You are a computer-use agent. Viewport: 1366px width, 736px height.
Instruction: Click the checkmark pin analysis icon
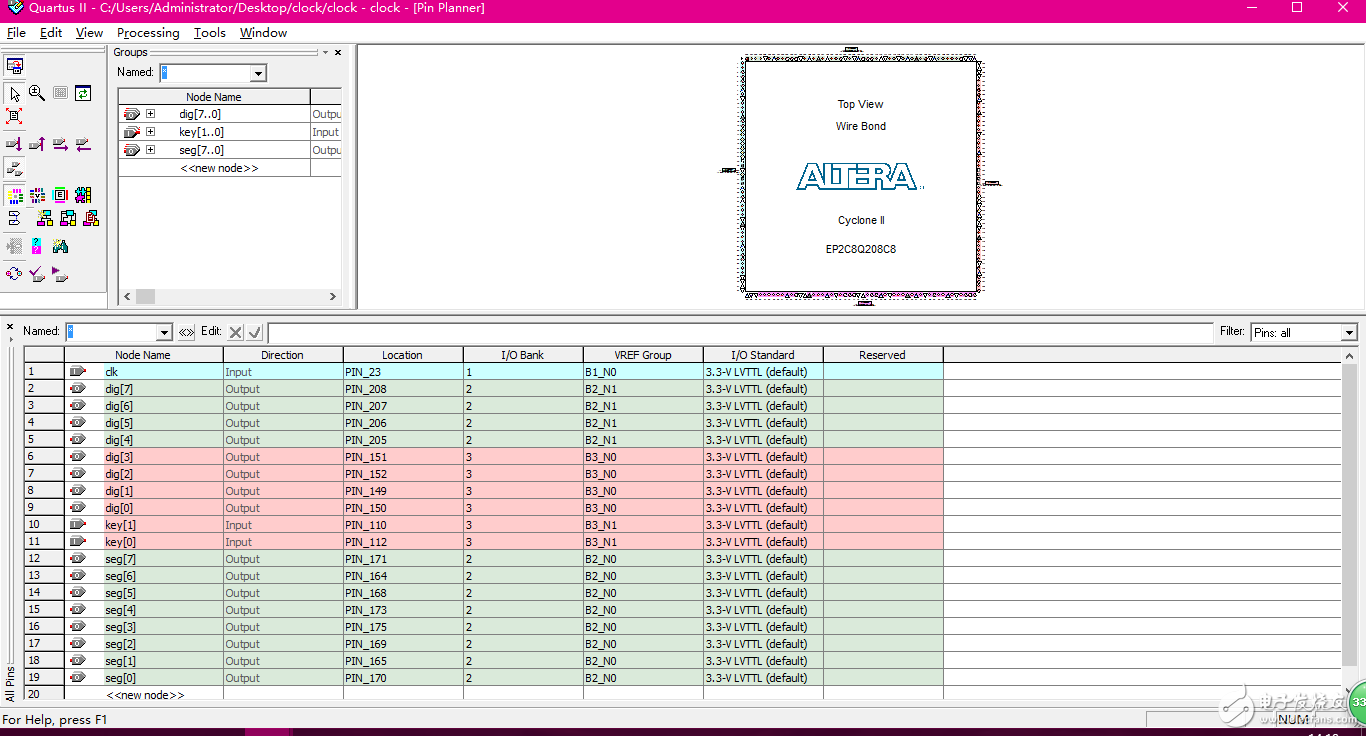pyautogui.click(x=37, y=273)
